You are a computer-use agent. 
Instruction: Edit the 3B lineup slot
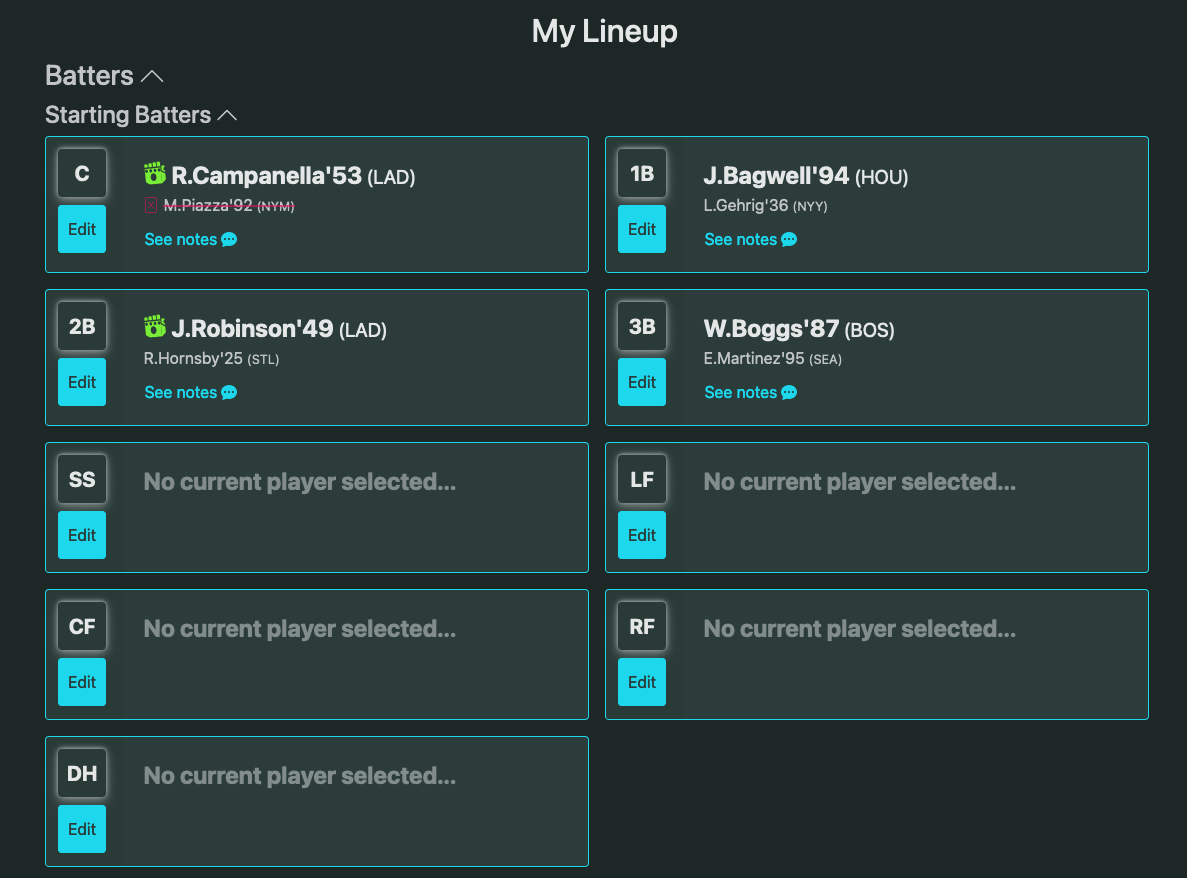tap(642, 382)
